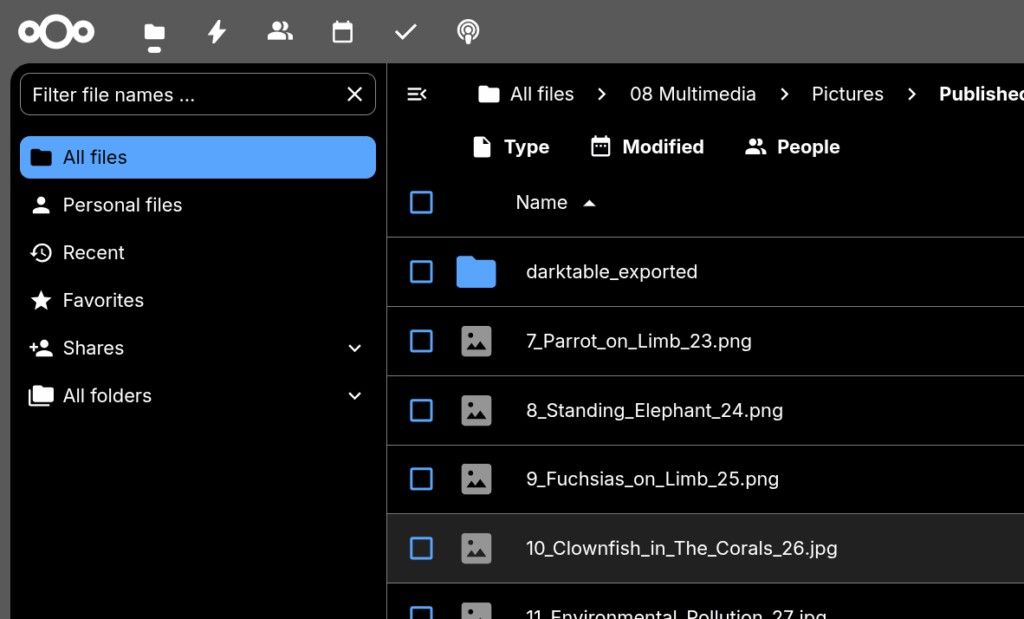Viewport: 1024px width, 619px height.
Task: Open the Nextcloud logo home link
Action: point(56,32)
